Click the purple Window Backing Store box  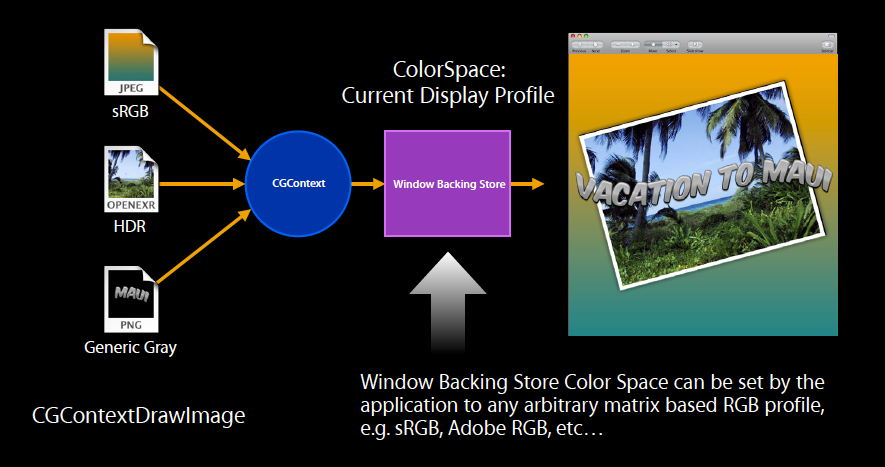pyautogui.click(x=447, y=183)
